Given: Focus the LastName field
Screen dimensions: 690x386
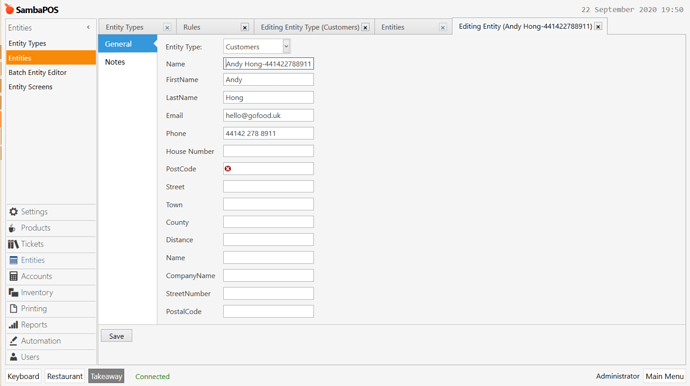Looking at the screenshot, I should coord(268,97).
